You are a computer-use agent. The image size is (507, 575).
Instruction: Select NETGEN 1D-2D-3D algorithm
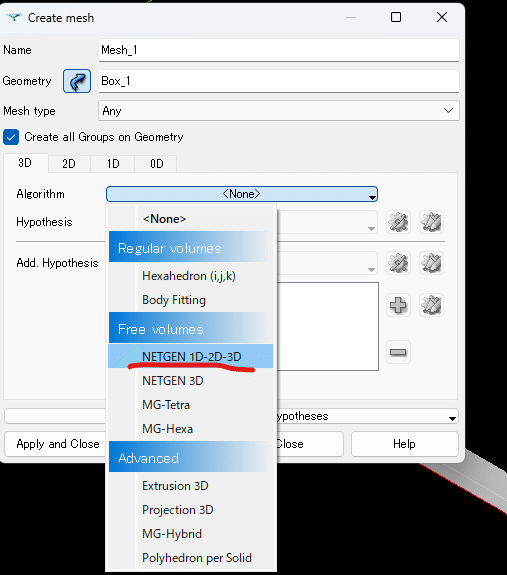(x=191, y=356)
